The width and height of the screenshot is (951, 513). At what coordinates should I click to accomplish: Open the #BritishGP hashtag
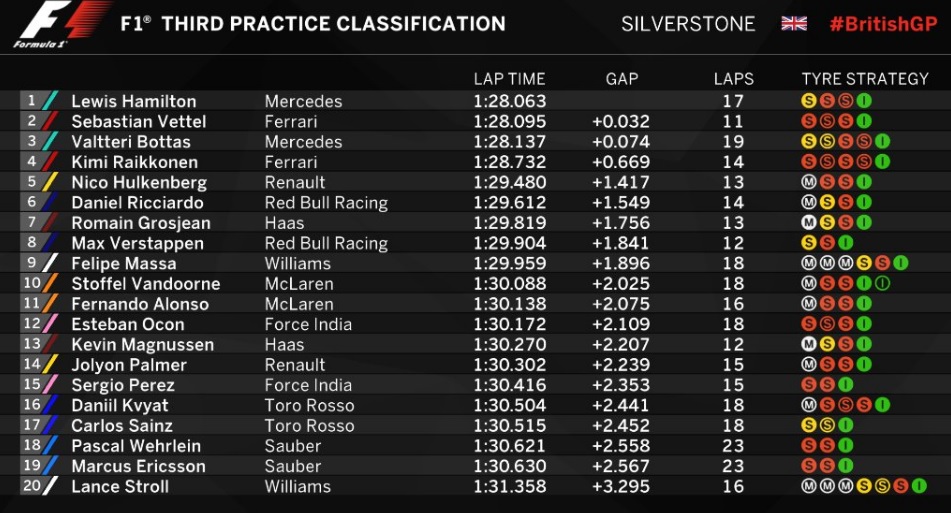coord(883,24)
